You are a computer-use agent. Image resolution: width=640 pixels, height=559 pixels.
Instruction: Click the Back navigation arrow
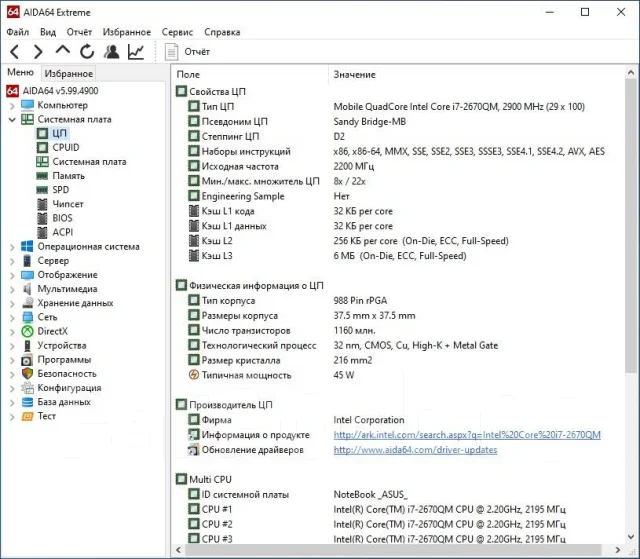coord(15,52)
